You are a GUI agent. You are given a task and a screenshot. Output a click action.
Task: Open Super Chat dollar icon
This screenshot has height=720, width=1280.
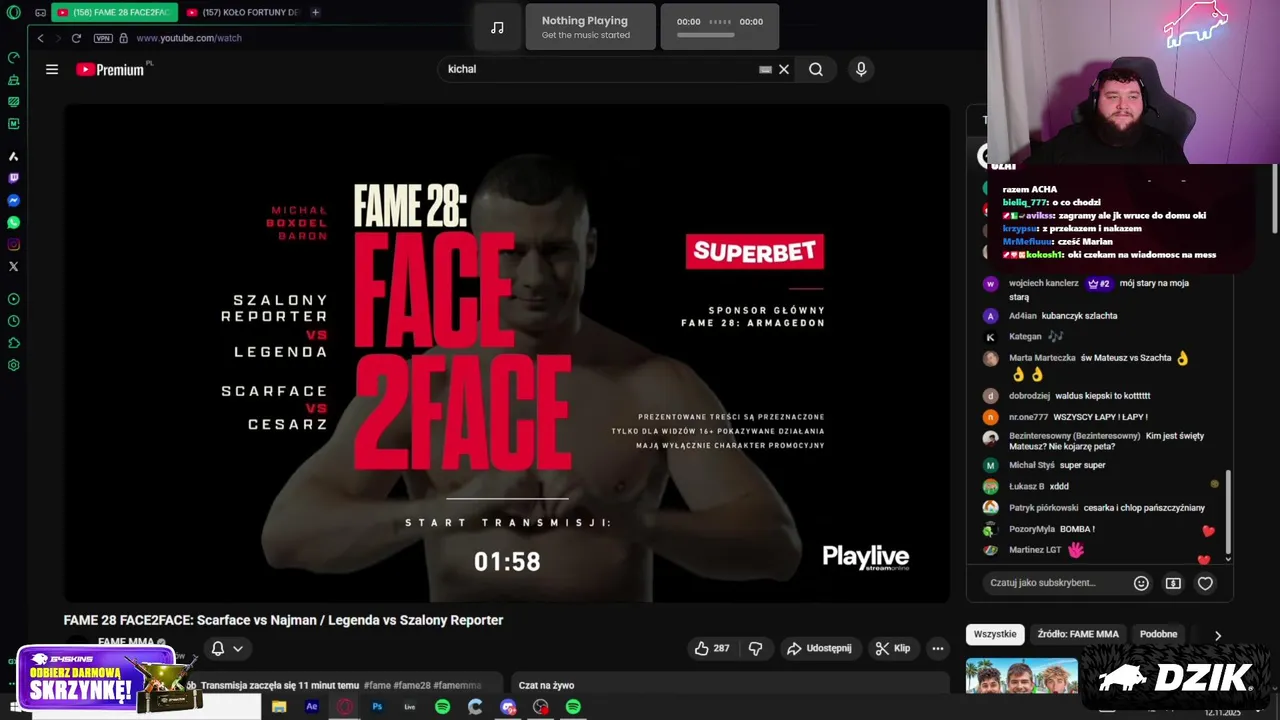(1173, 583)
